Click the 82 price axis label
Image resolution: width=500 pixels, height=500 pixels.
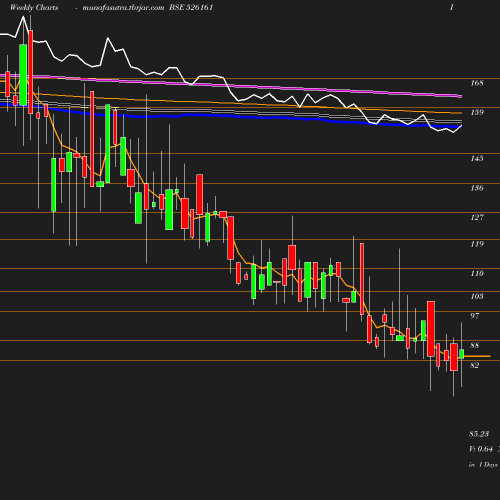click(474, 365)
